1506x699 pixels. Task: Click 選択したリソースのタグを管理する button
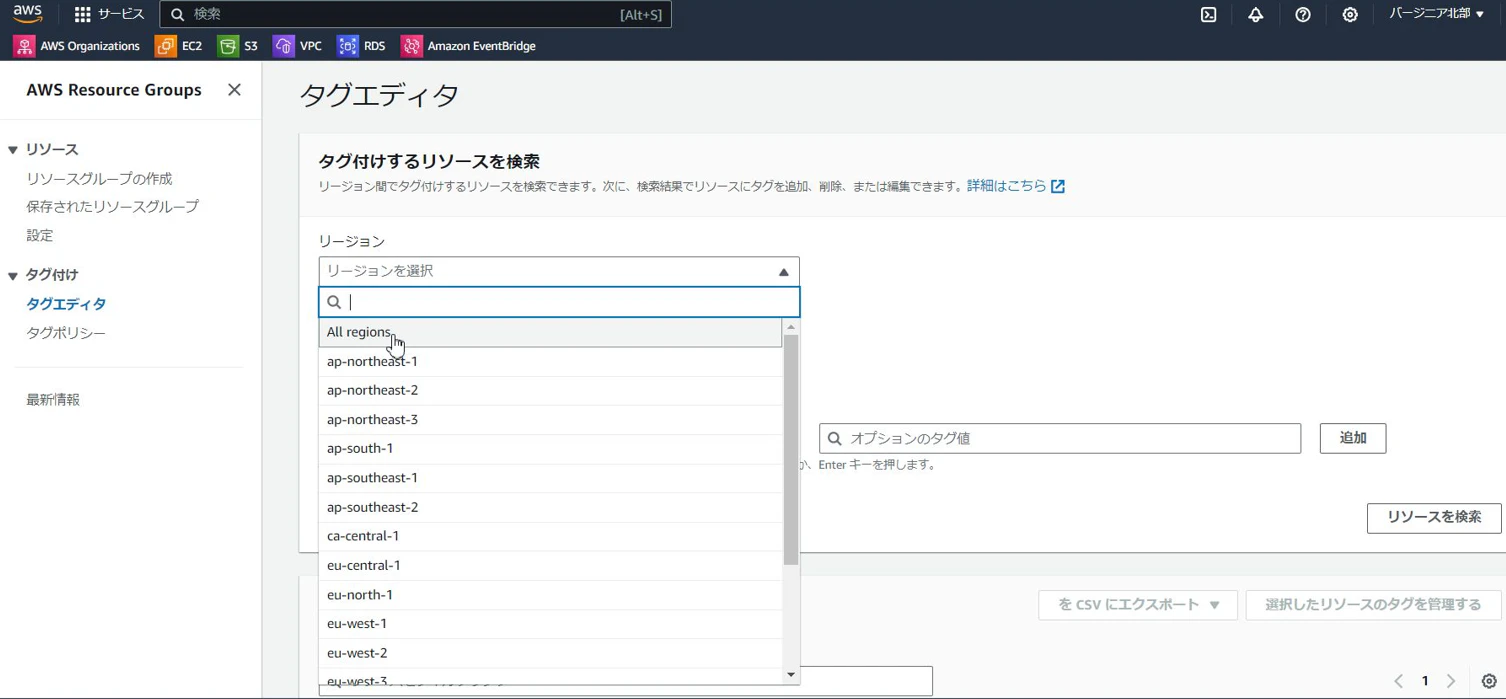pos(1373,605)
